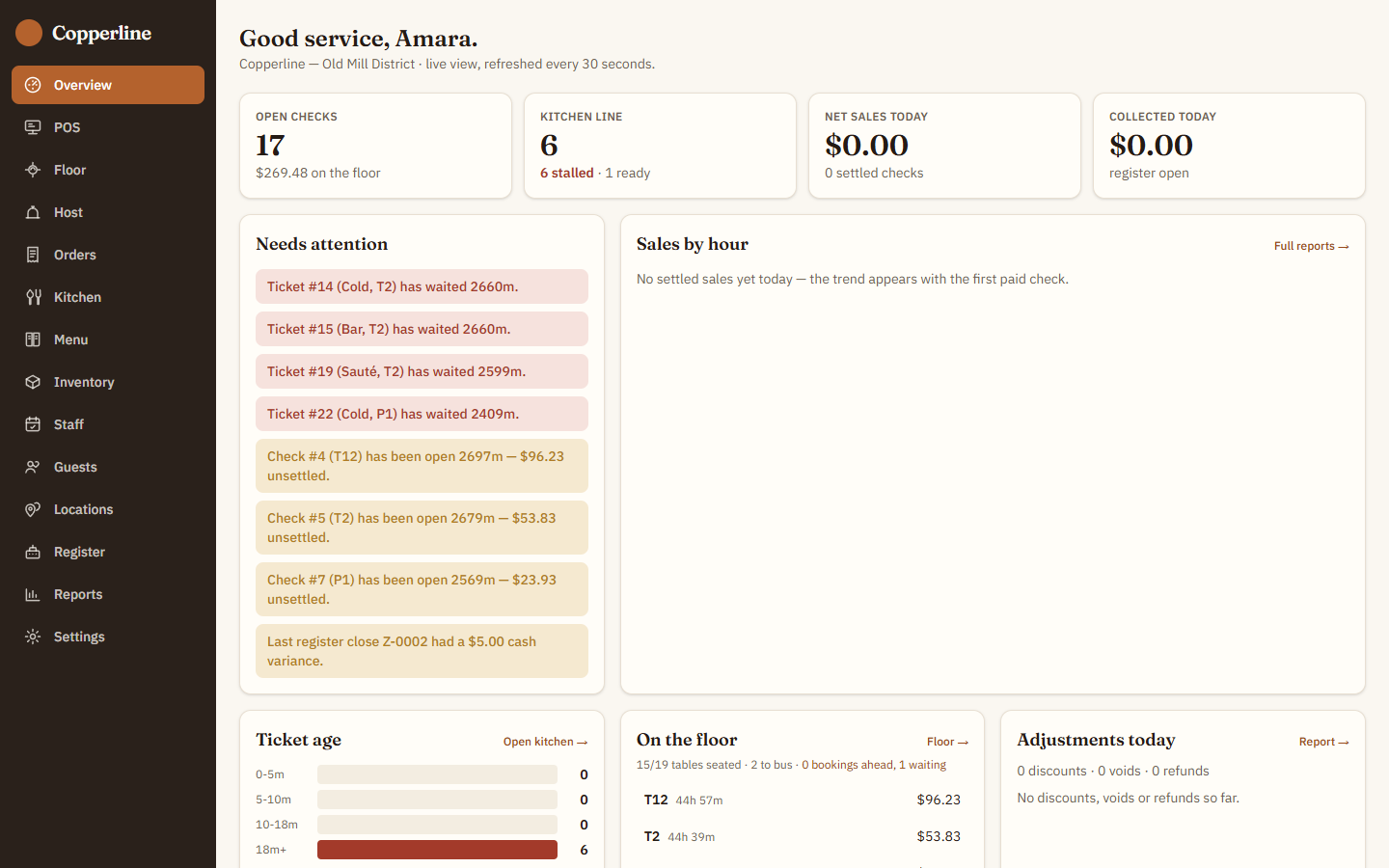Screen dimensions: 1389x868
Task: Click the Locations pin icon
Action: tap(33, 509)
